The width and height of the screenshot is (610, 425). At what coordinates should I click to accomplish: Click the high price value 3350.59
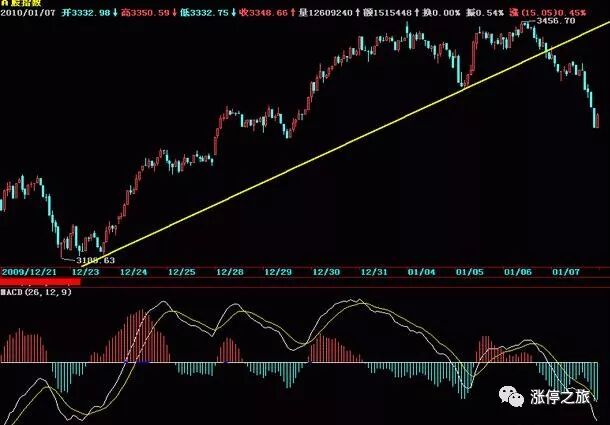150,13
